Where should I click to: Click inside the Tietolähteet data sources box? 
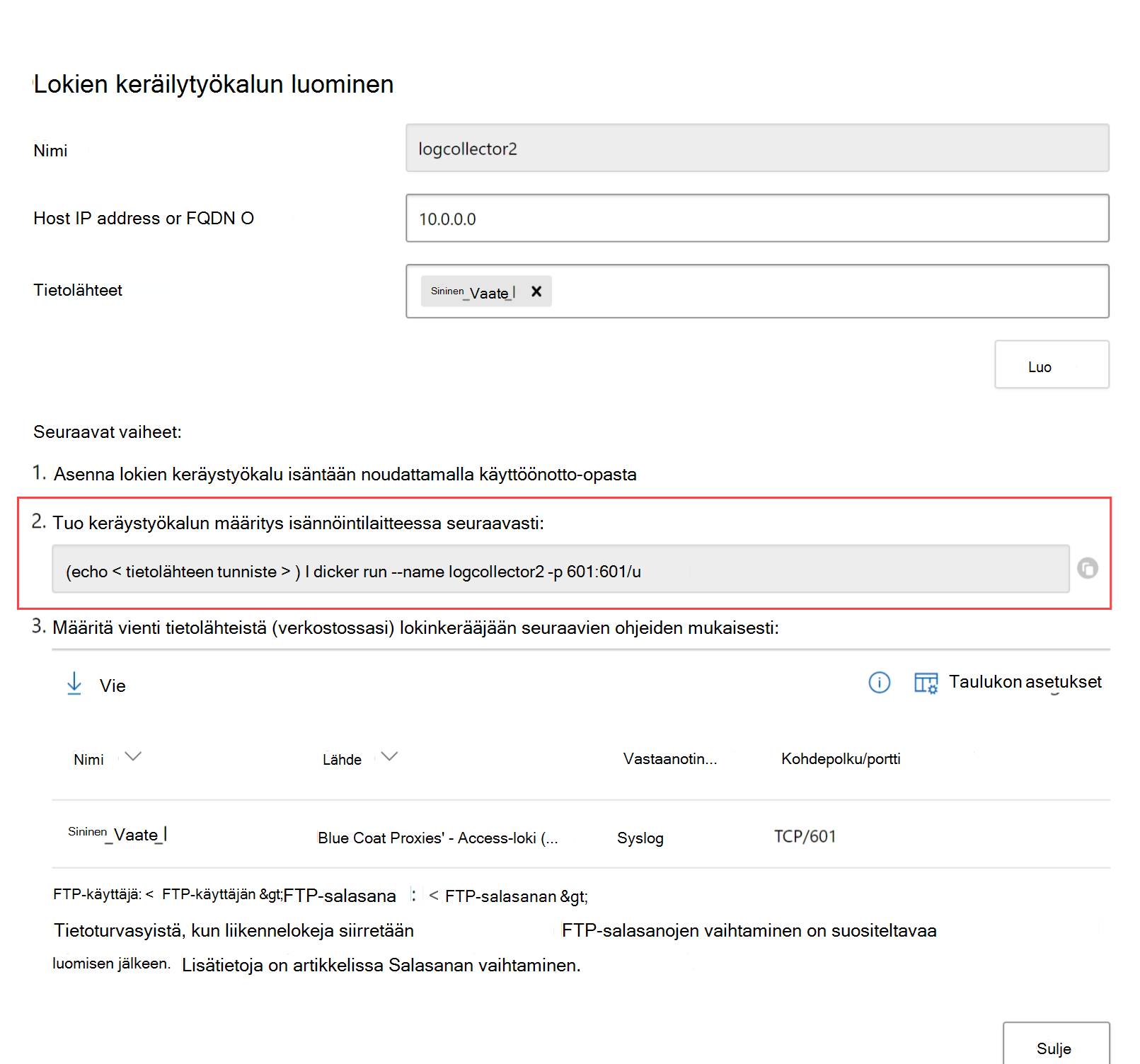coord(757,291)
